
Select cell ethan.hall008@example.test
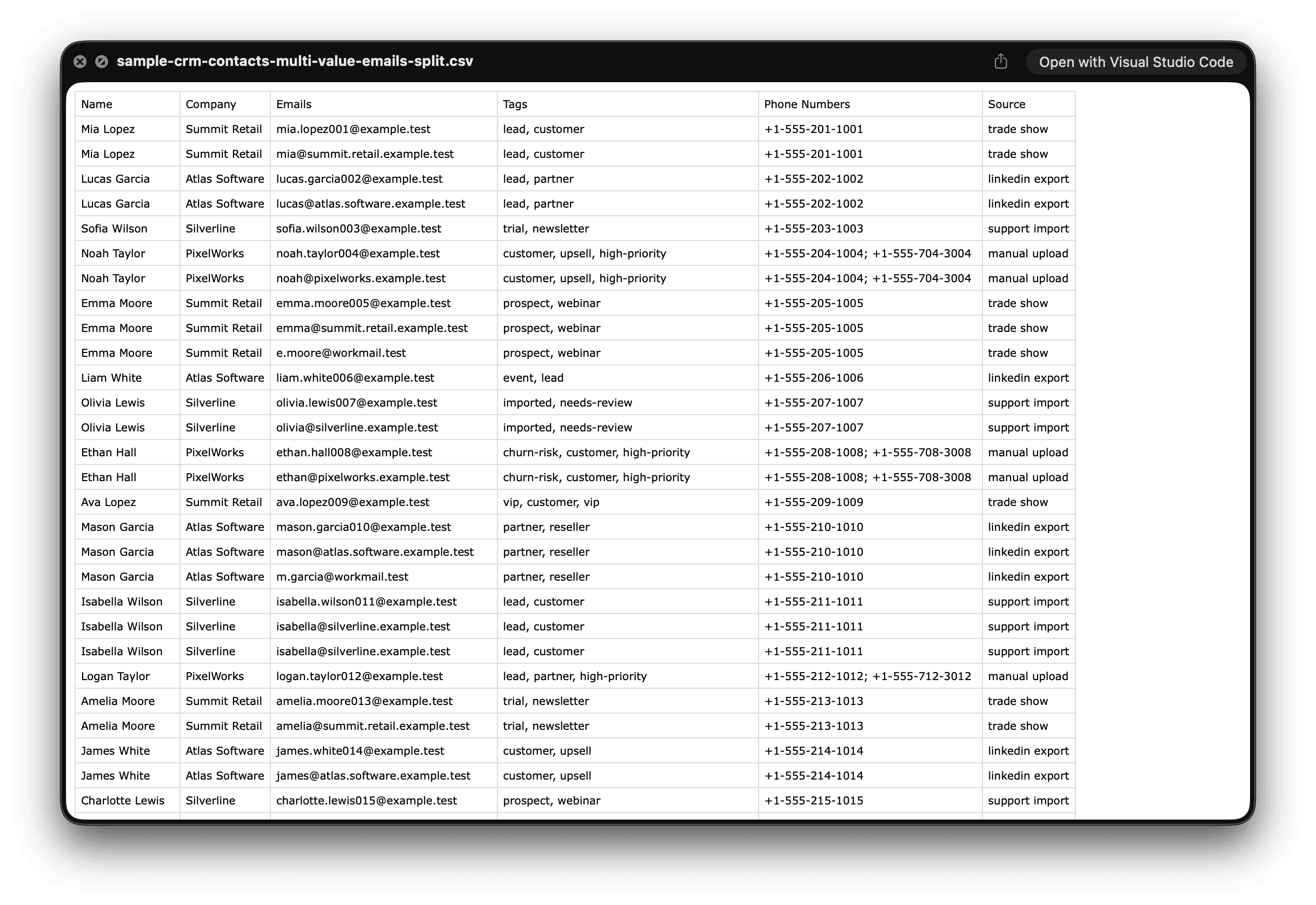tap(384, 452)
